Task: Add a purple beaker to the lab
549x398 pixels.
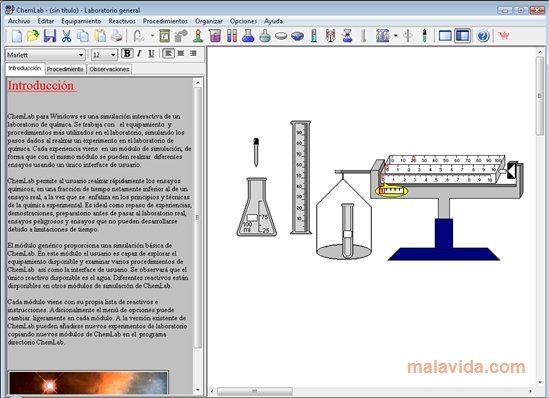Action: [x=215, y=36]
